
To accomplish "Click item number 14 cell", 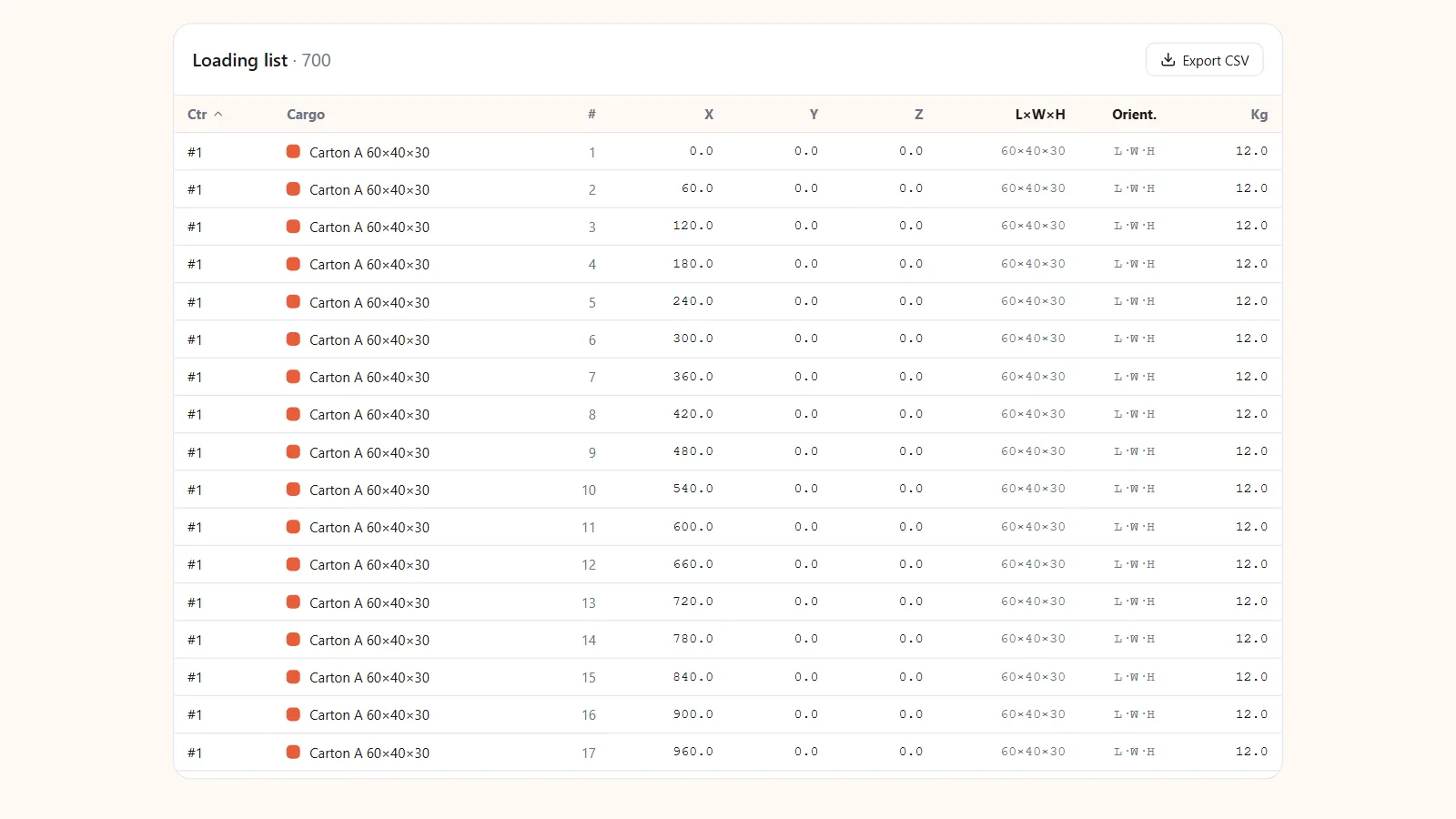I will click(589, 640).
